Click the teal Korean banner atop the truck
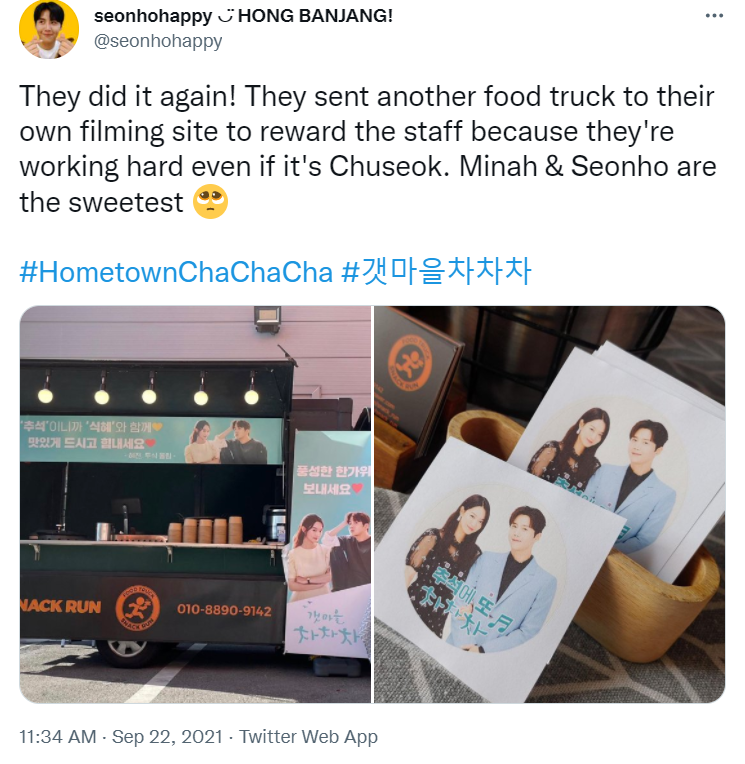This screenshot has width=745, height=764. click(152, 440)
